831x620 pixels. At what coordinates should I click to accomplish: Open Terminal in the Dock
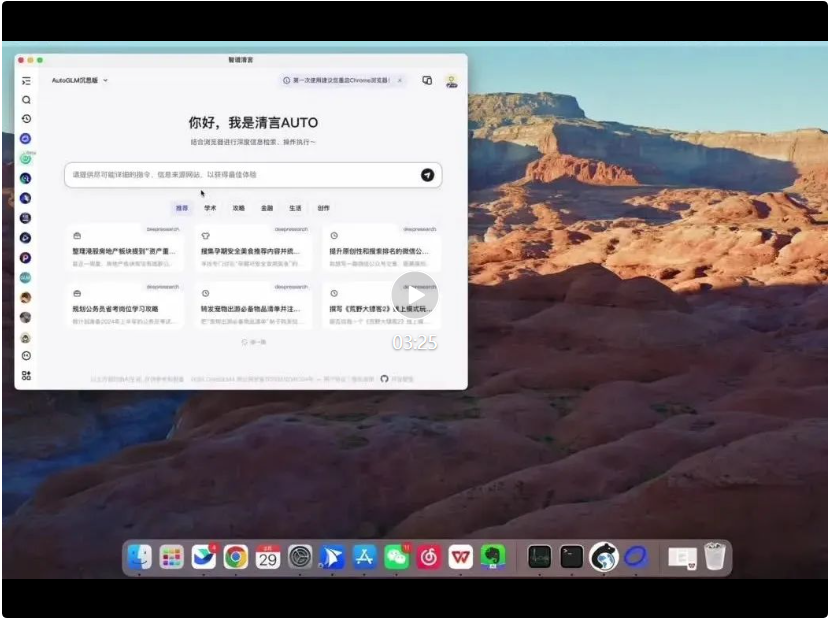tap(572, 557)
